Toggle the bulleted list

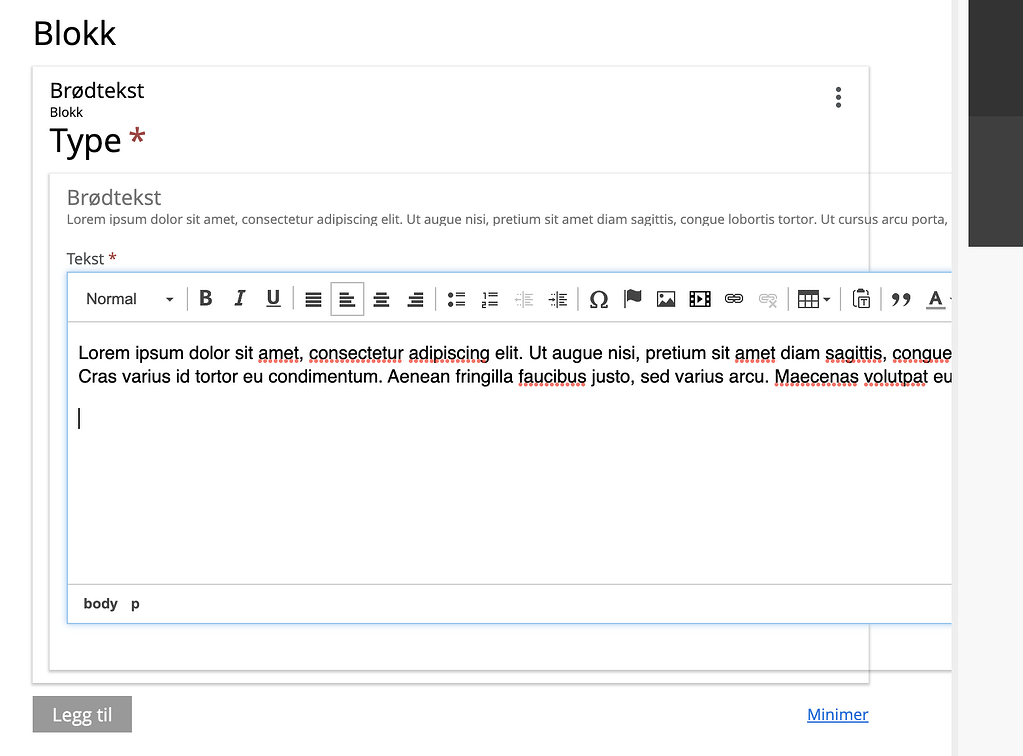click(456, 298)
